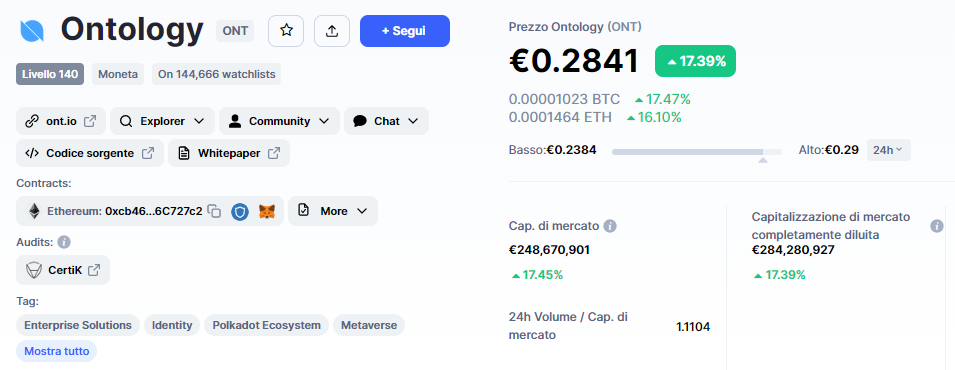Change the 24h range selector
The width and height of the screenshot is (955, 370).
889,150
